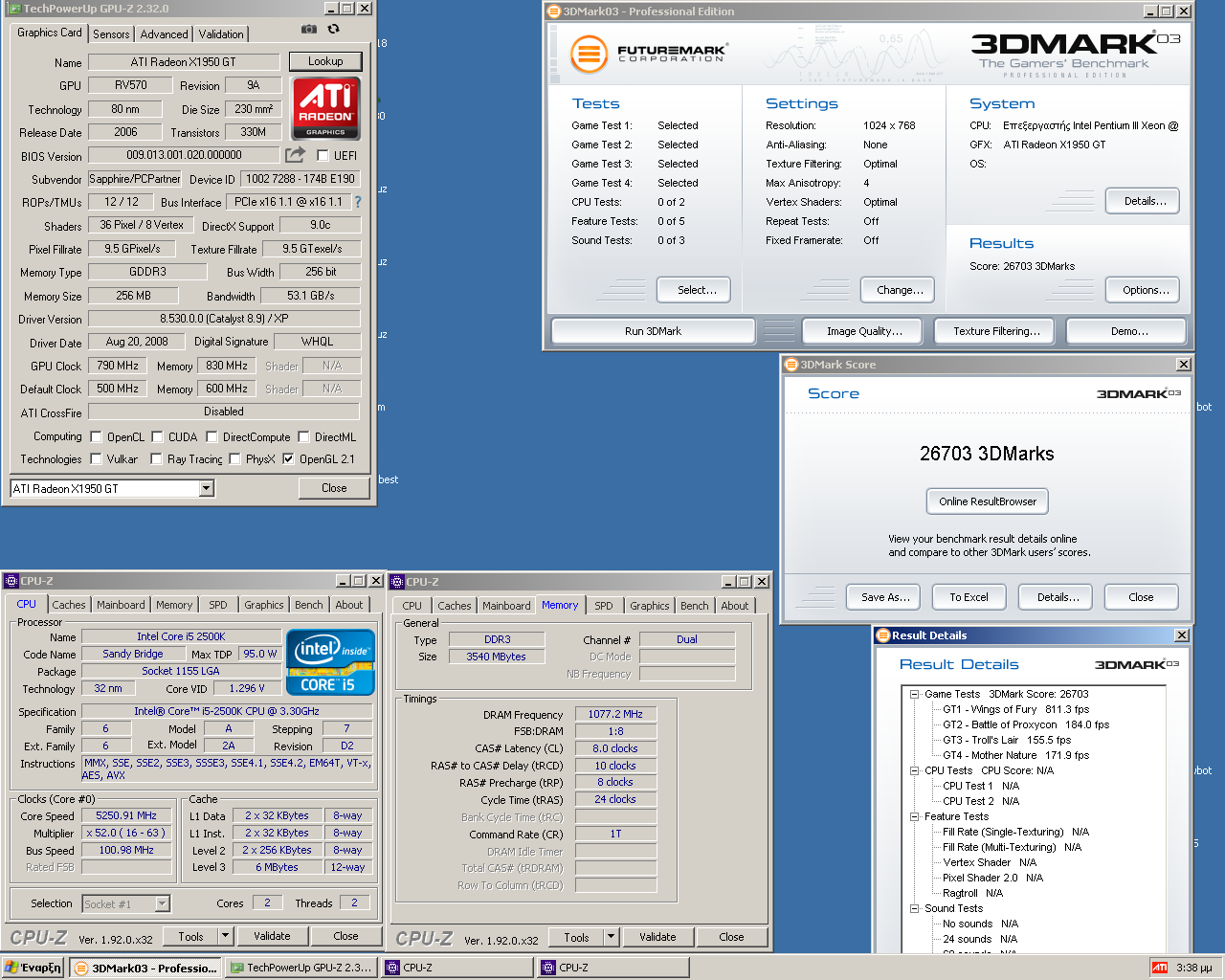
Task: Switch to GPU-Z Validation tab
Action: [221, 34]
